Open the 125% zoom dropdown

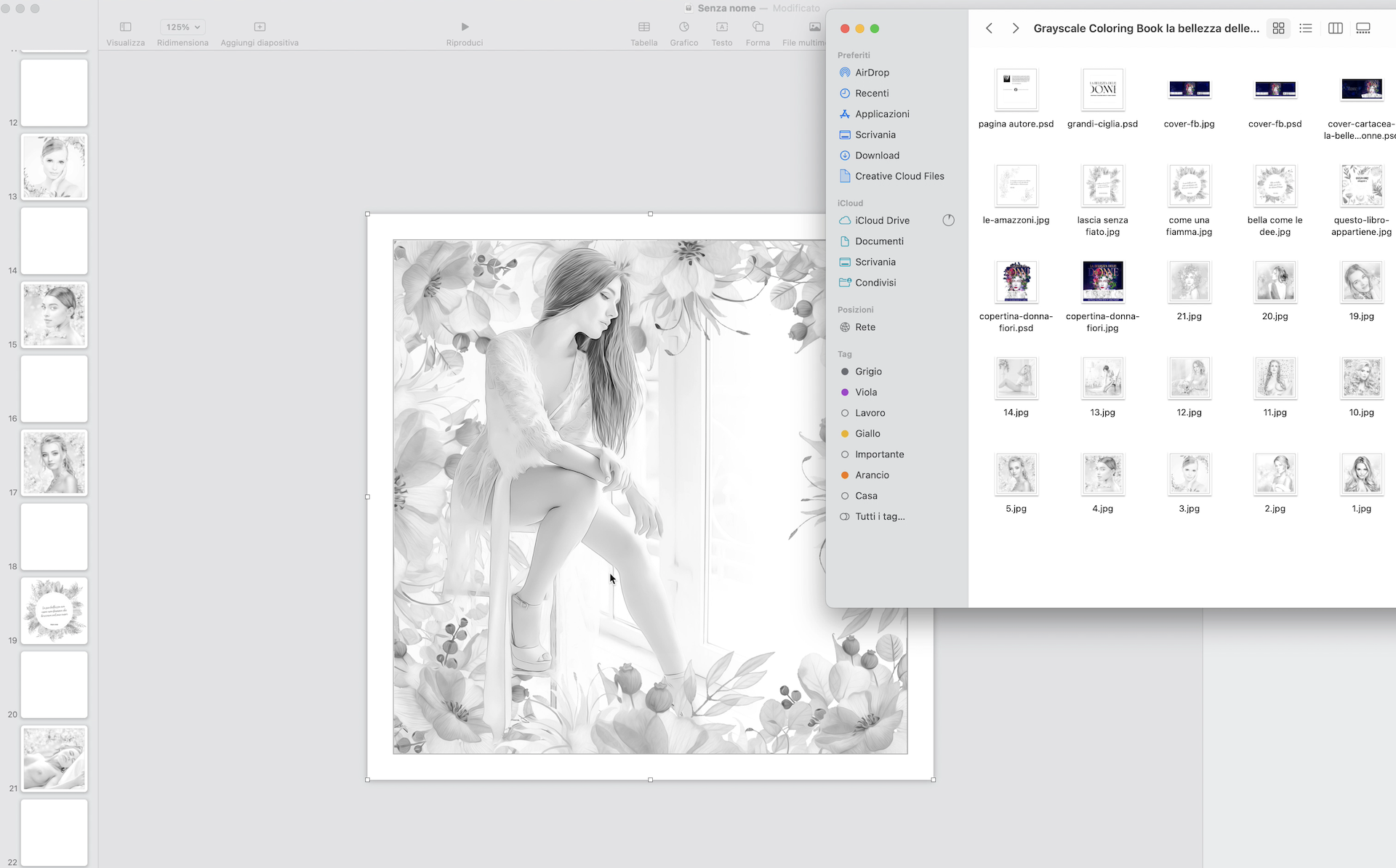tap(183, 27)
